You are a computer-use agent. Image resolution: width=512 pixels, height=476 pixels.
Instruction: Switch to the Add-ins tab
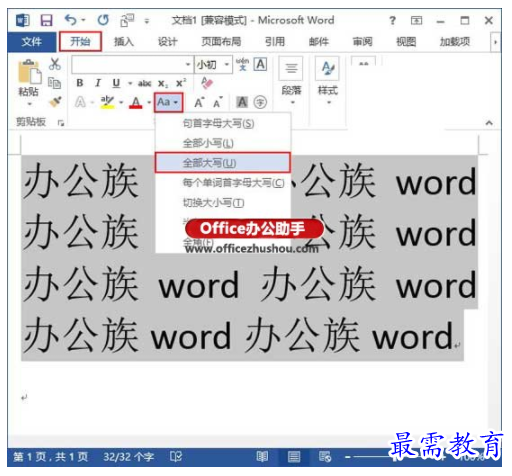tap(455, 42)
